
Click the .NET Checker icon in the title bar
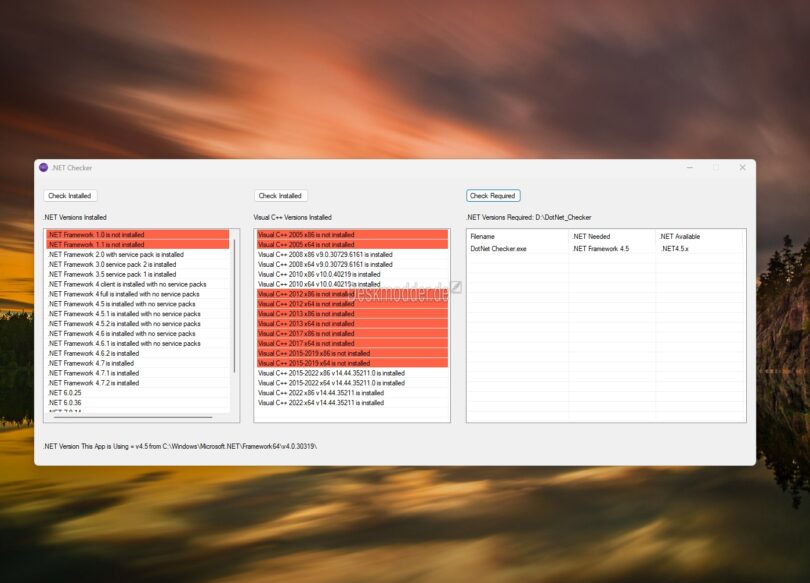(x=43, y=167)
